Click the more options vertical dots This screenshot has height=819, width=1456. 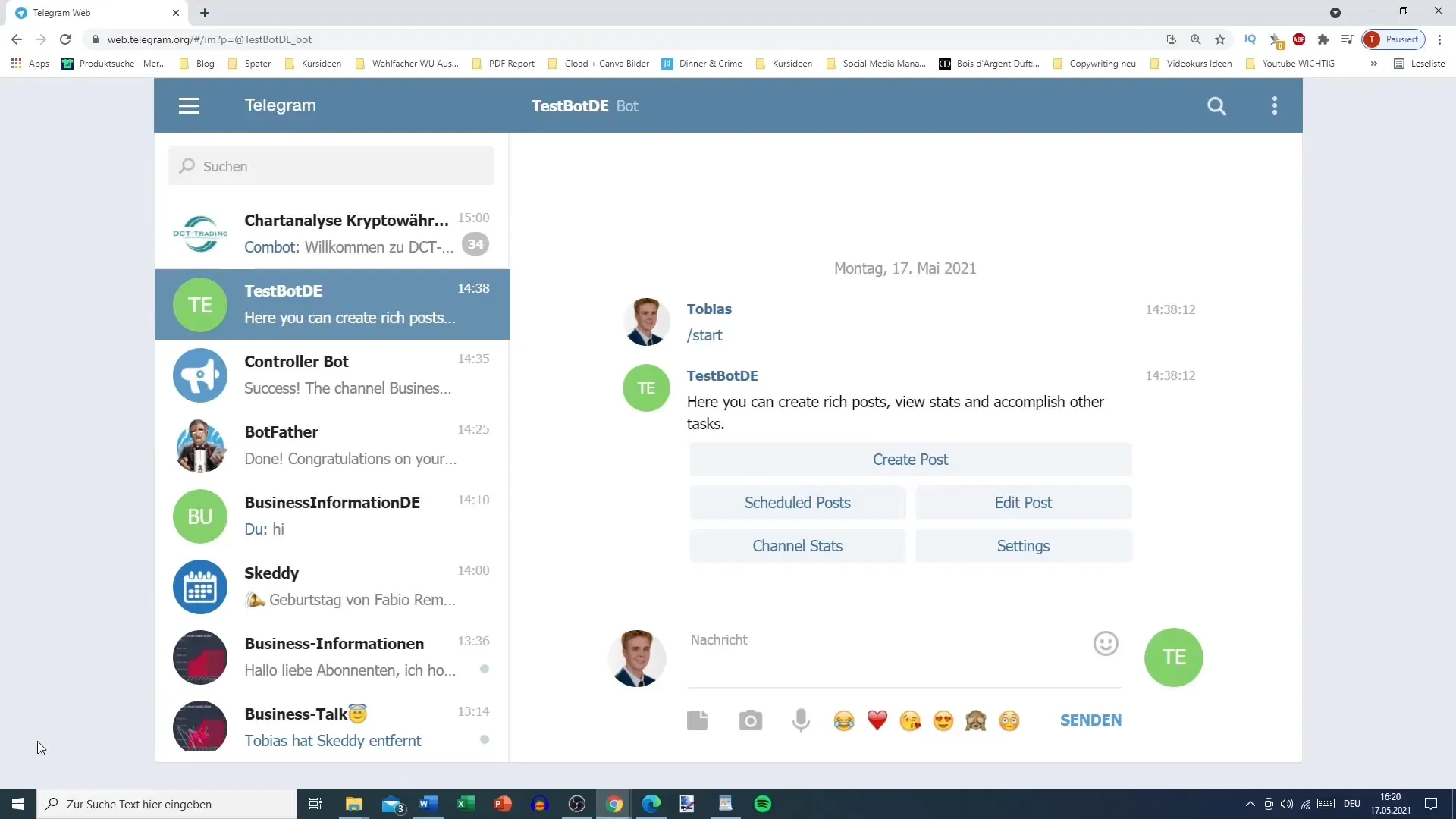coord(1275,106)
